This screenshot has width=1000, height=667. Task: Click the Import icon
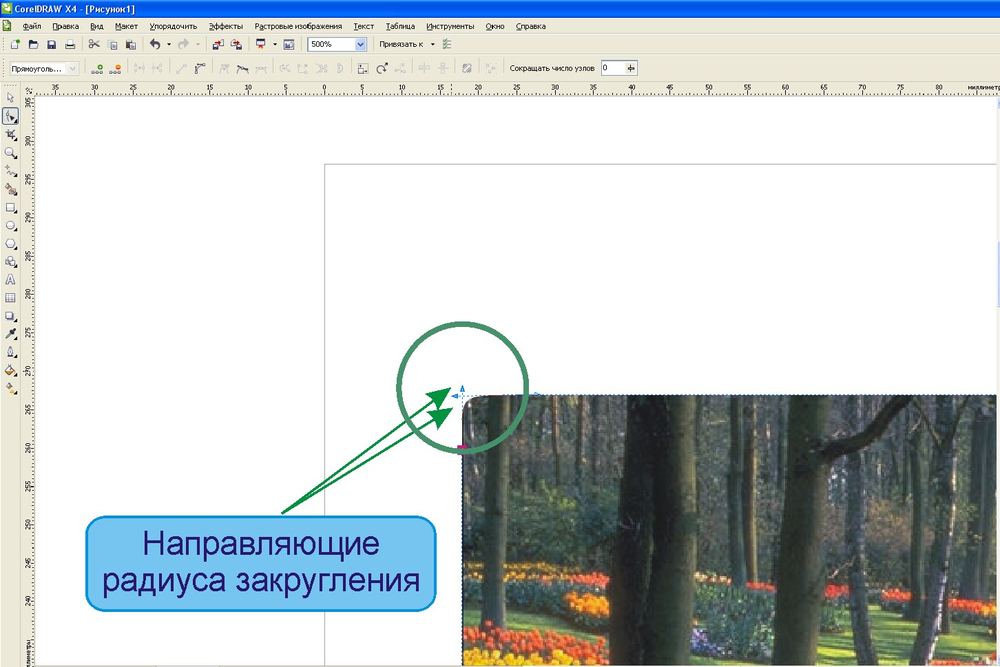218,44
